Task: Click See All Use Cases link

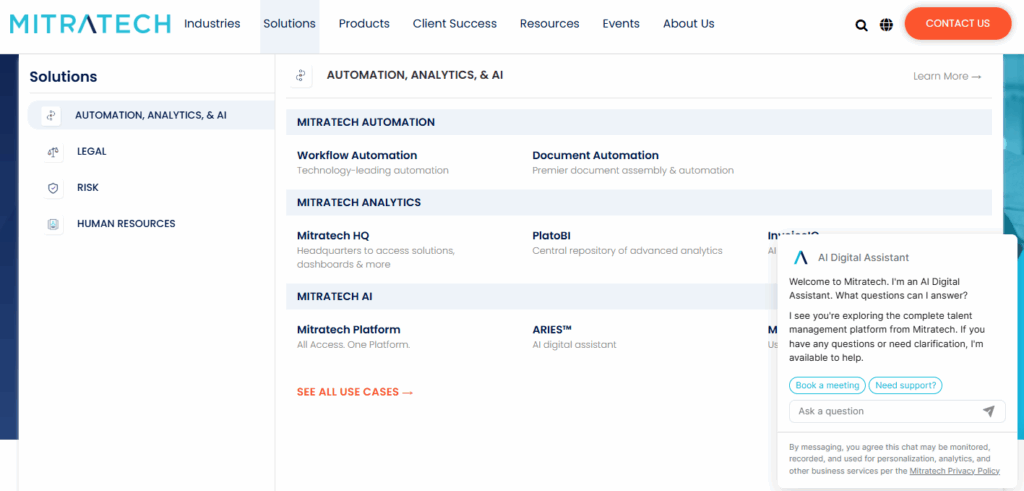Action: tap(355, 392)
